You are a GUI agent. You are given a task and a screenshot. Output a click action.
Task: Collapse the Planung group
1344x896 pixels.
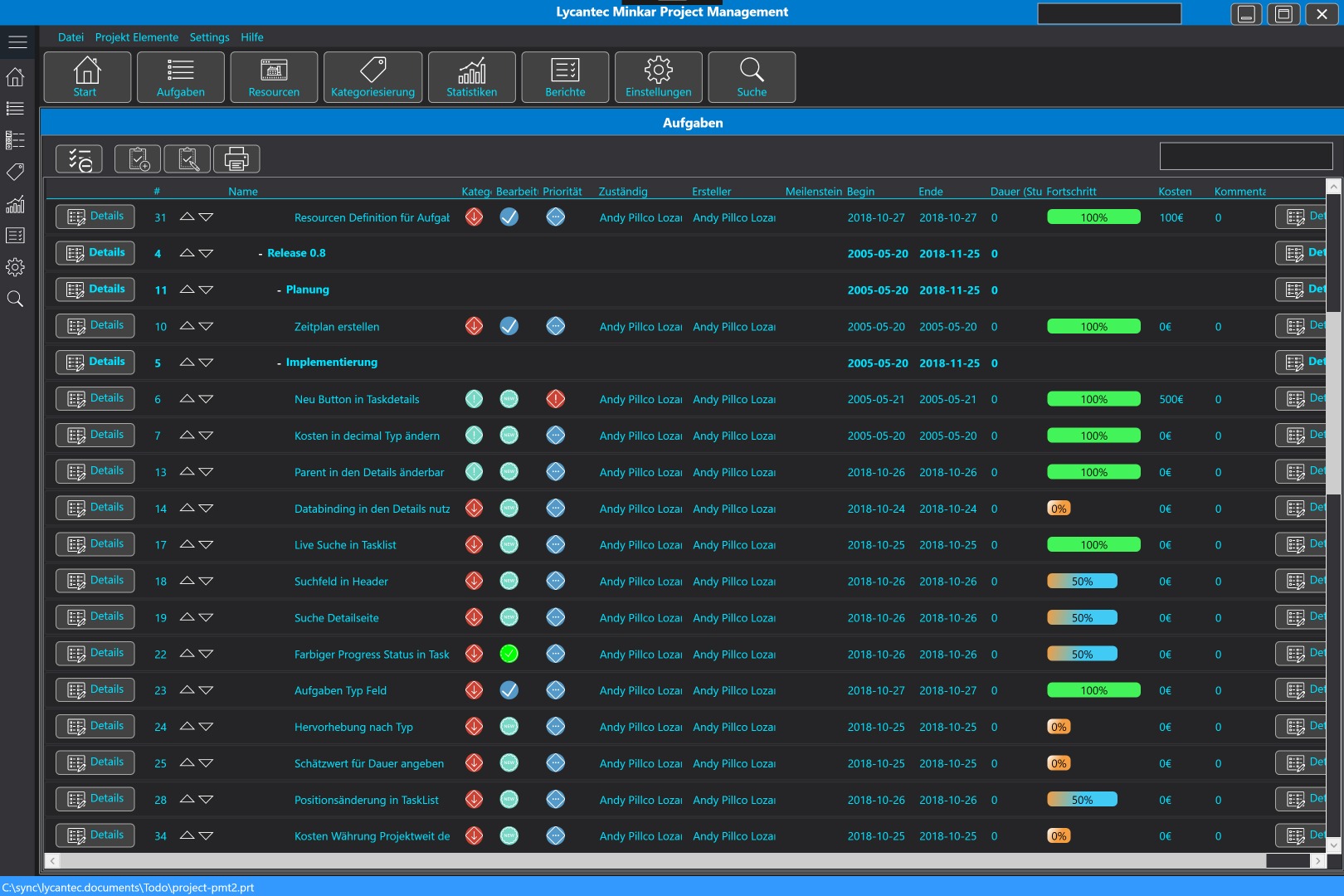279,290
